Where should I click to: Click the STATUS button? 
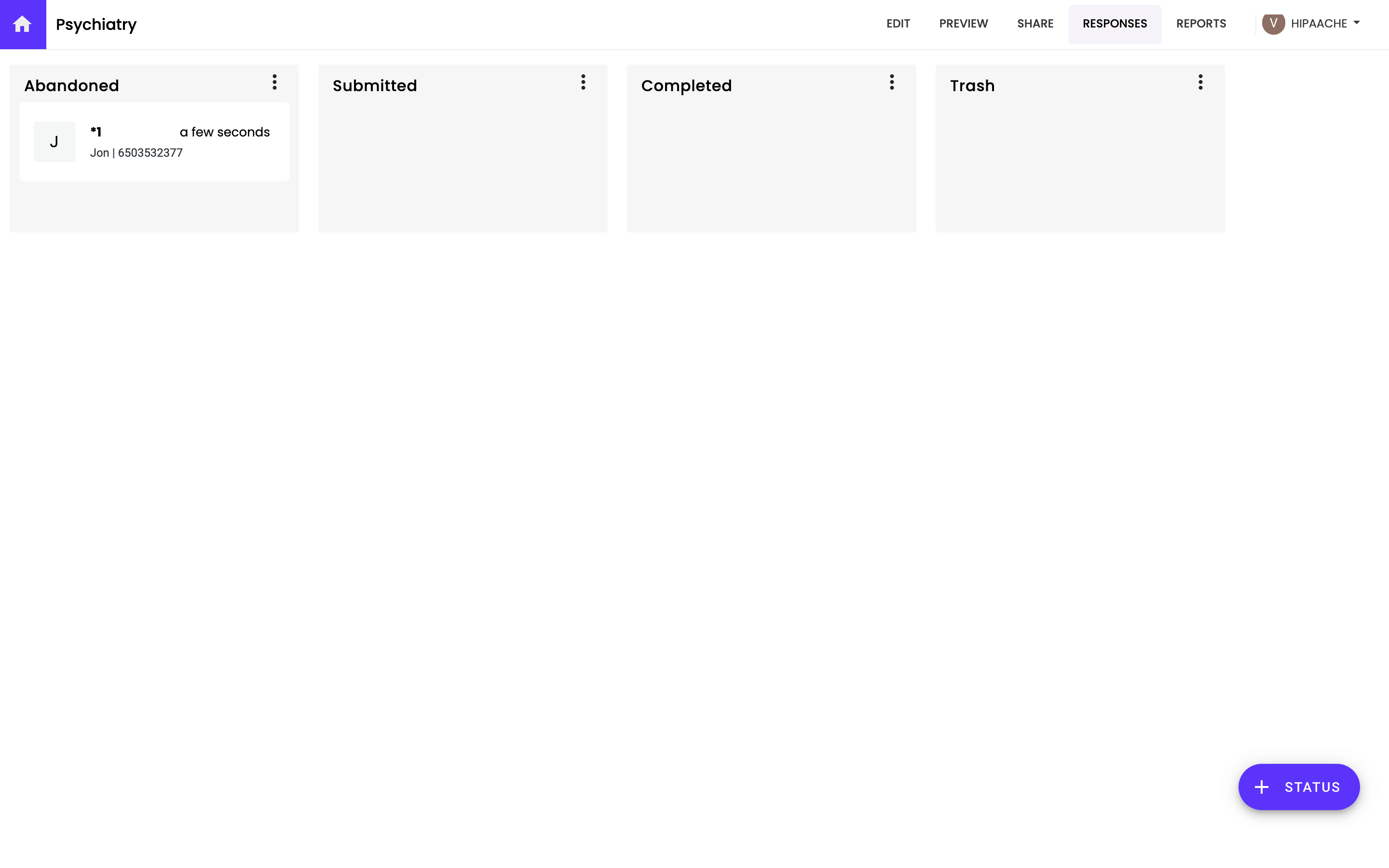pyautogui.click(x=1299, y=787)
